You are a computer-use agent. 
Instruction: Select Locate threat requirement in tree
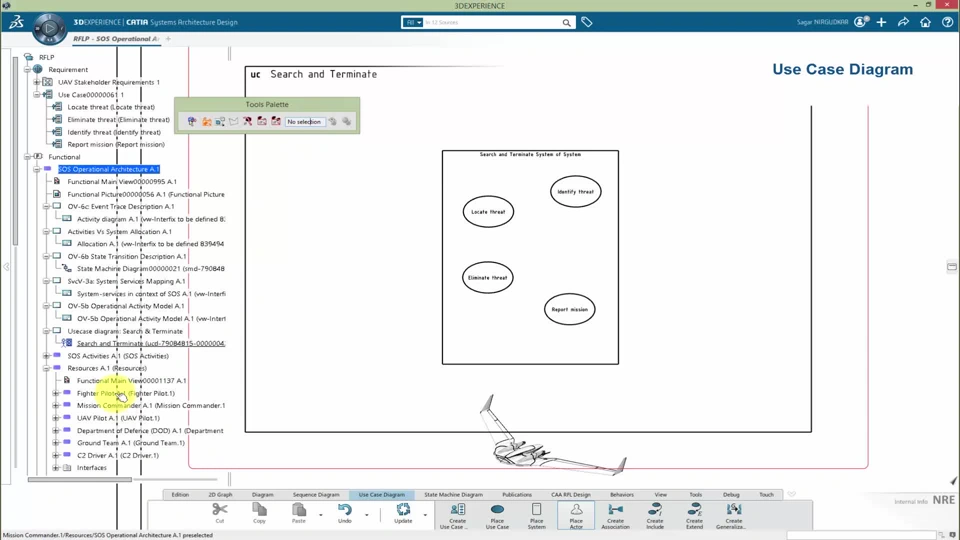[x=111, y=107]
